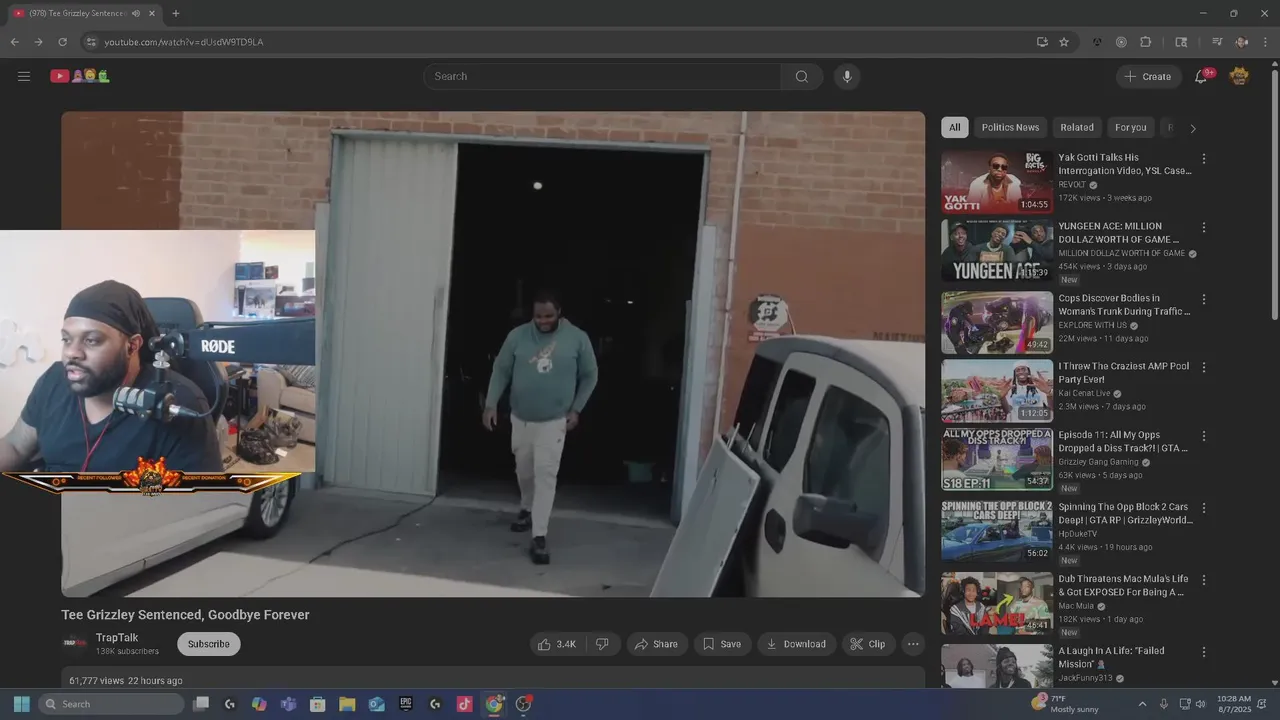
Task: Open a new browser tab
Action: 176,13
